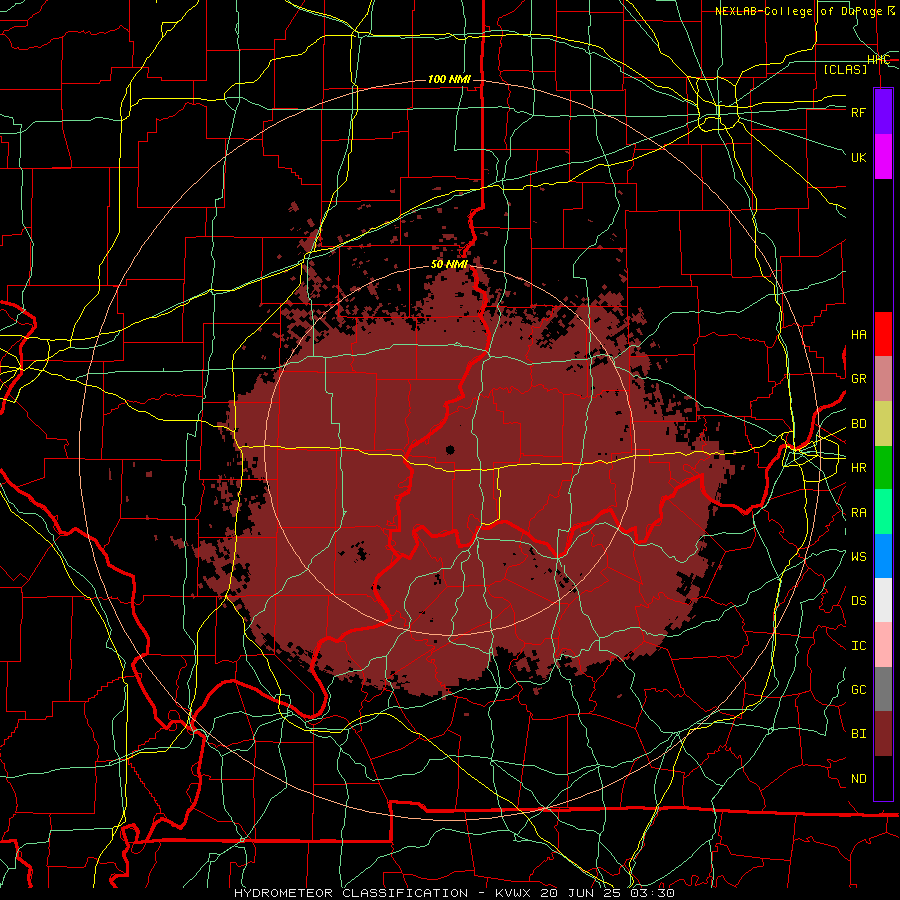Click the "GR" legend label
Viewport: 900px width, 900px height.
(858, 379)
